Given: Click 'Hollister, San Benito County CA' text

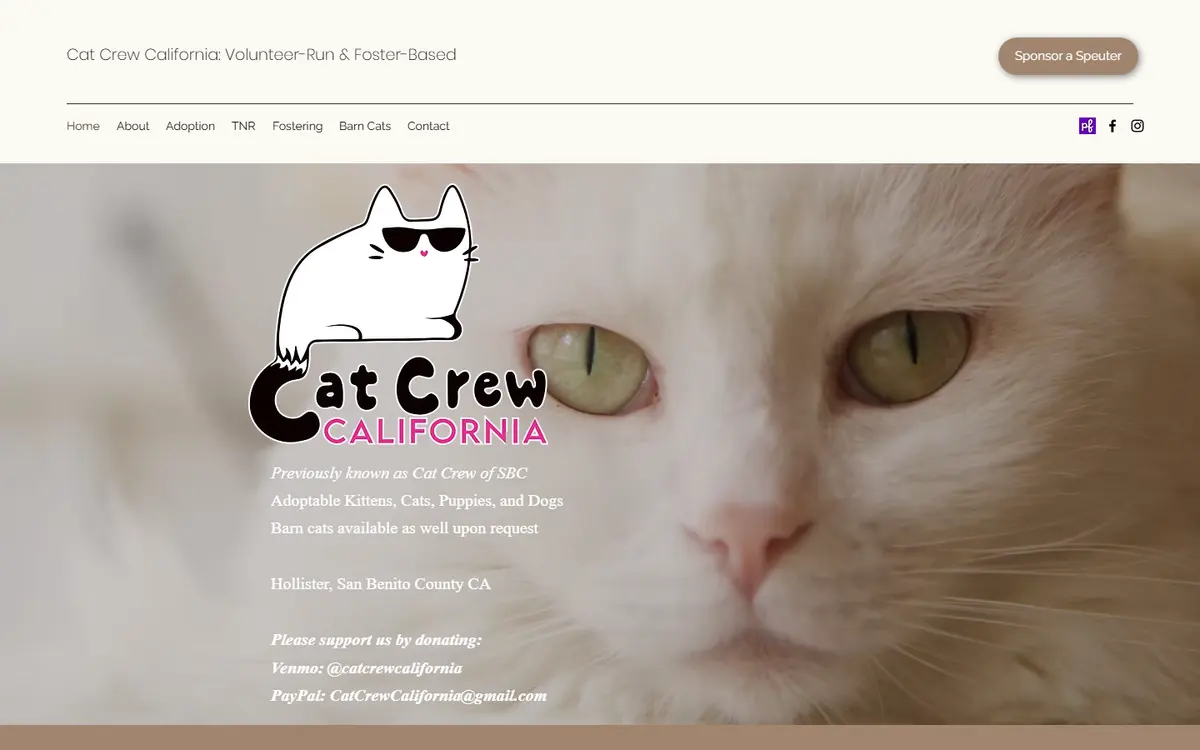Looking at the screenshot, I should pos(381,584).
